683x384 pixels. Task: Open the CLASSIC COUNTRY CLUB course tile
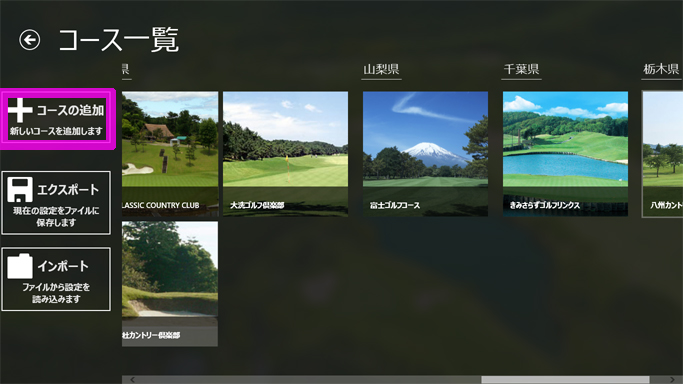170,154
